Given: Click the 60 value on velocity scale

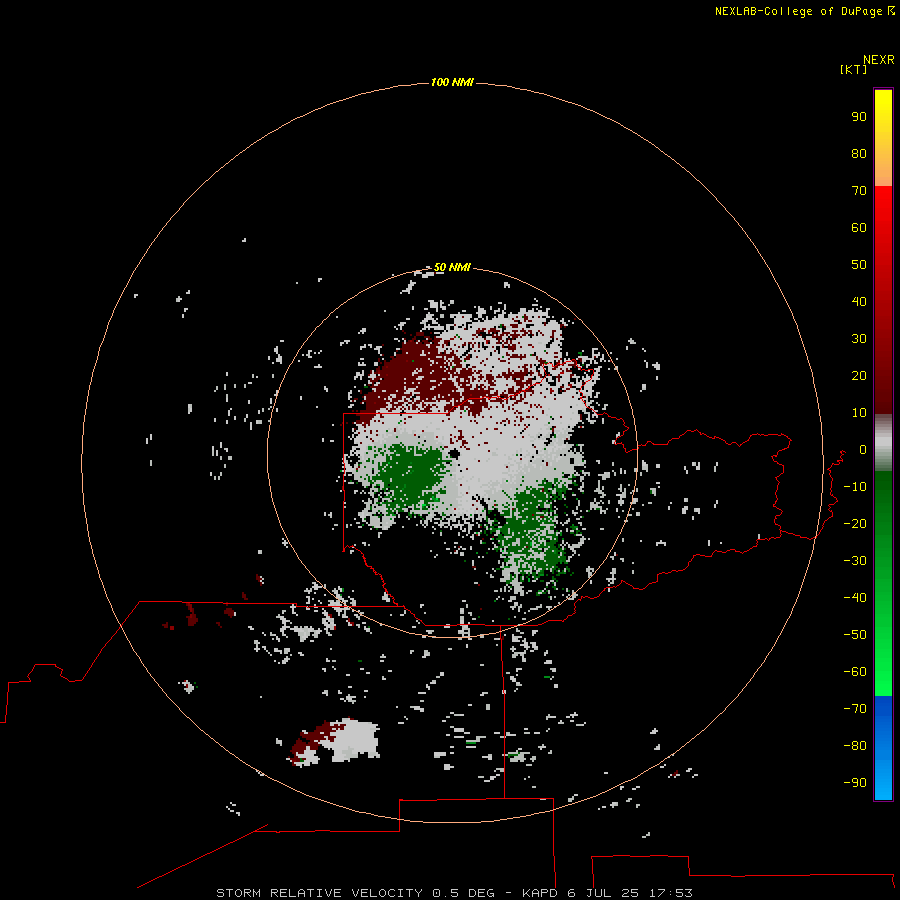Looking at the screenshot, I should click(x=859, y=227).
